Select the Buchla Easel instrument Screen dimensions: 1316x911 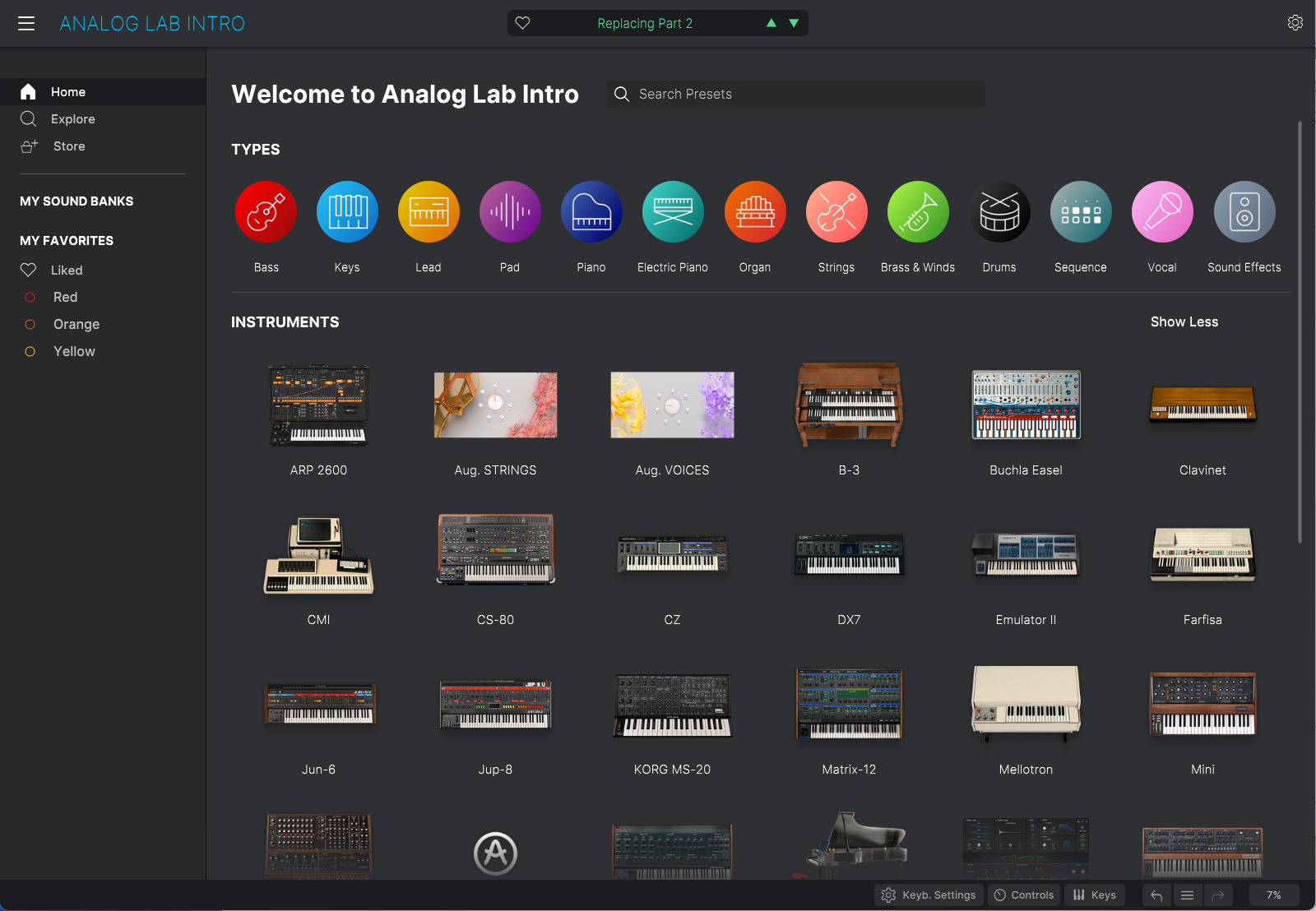point(1026,405)
